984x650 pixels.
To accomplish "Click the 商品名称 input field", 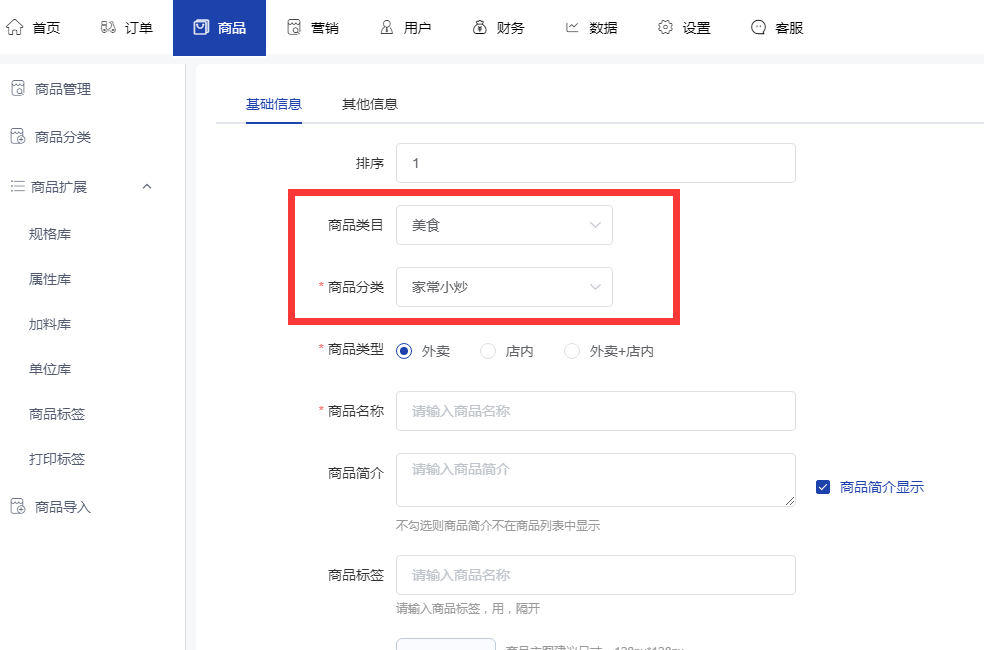I will (x=596, y=411).
